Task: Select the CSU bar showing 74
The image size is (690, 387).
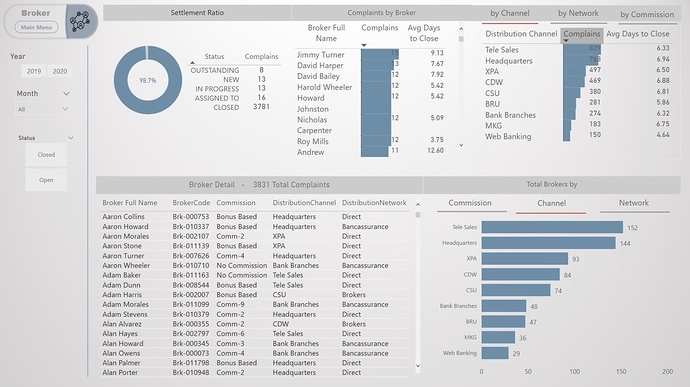Action: [x=516, y=290]
